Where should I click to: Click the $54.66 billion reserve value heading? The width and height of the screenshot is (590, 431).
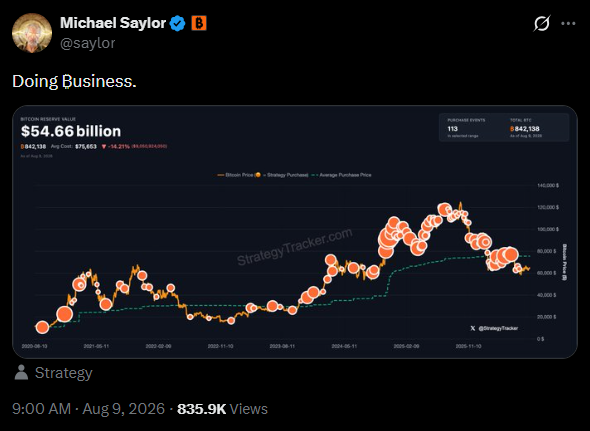[71, 131]
